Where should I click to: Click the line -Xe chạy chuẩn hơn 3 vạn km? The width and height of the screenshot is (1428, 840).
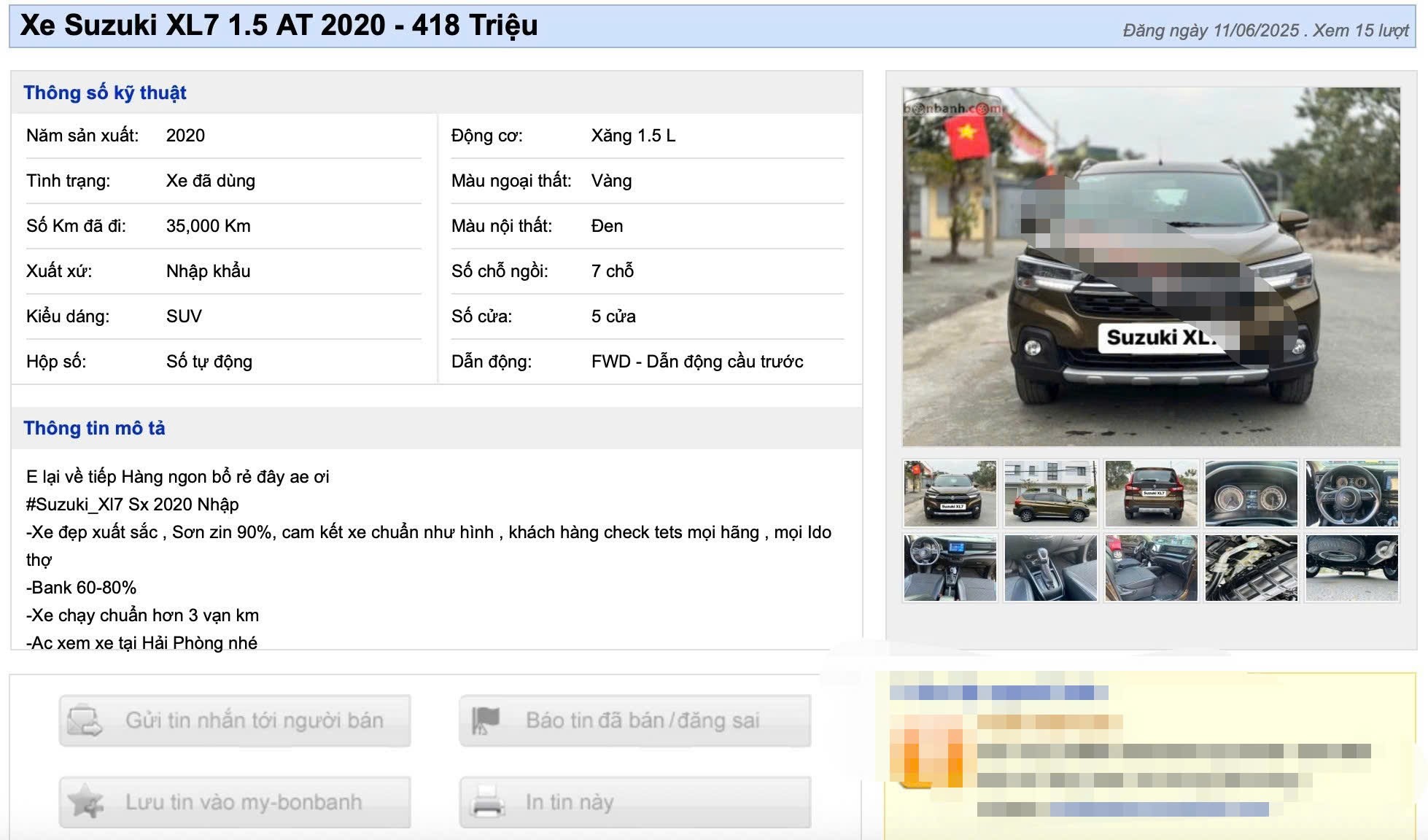click(143, 615)
